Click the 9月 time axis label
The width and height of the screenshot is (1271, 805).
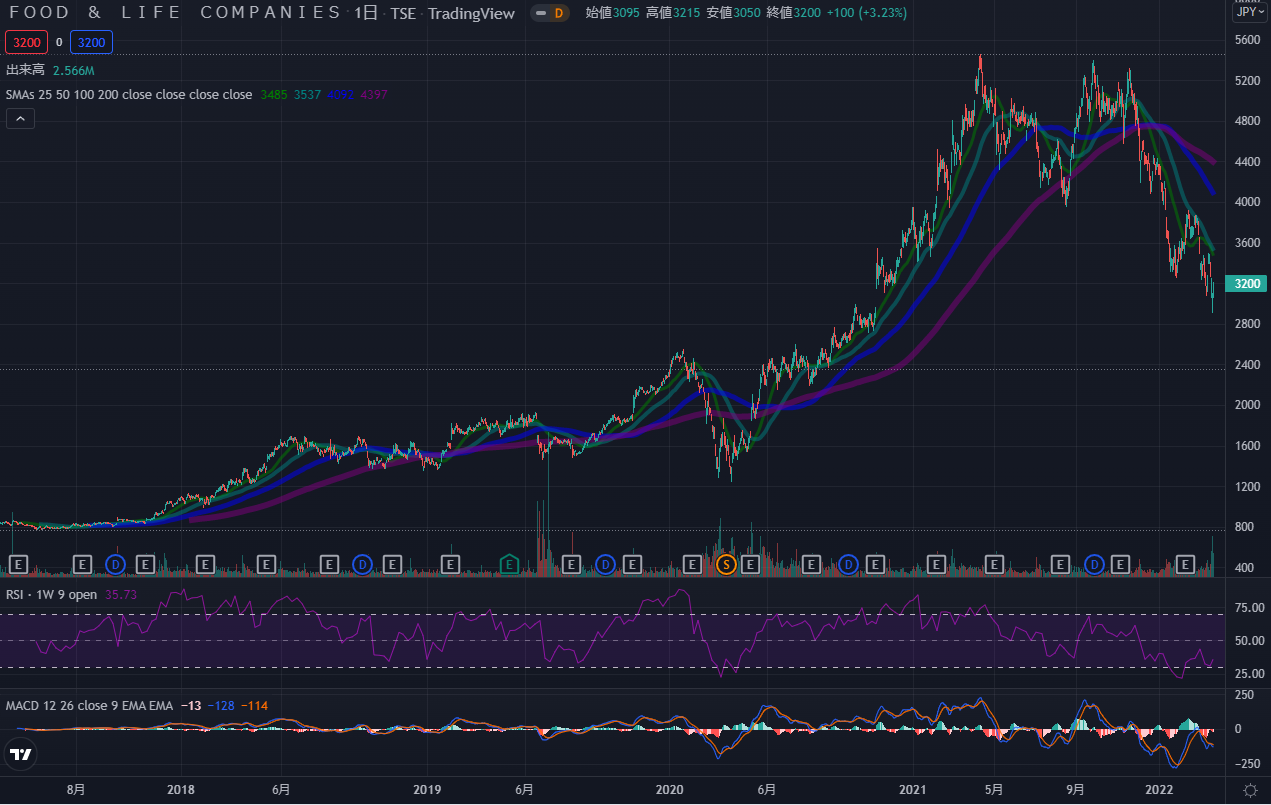point(1076,790)
